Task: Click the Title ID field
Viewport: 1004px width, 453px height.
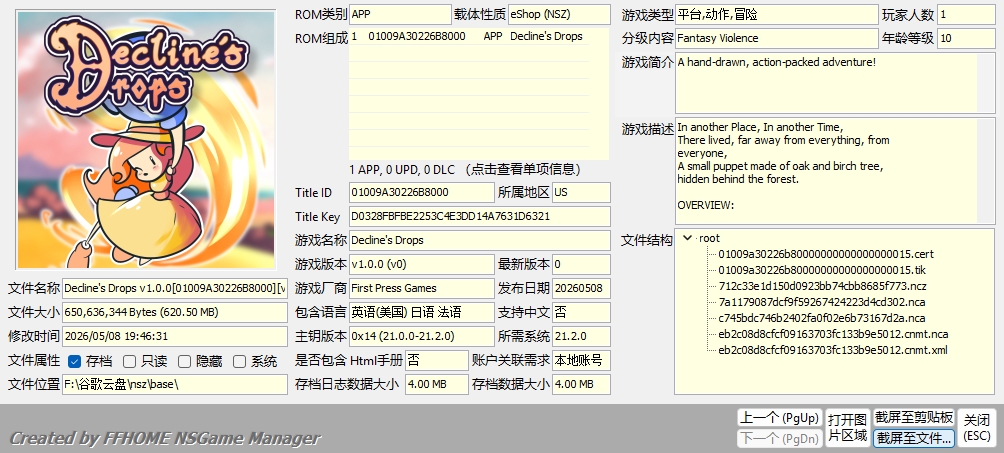Action: tap(421, 192)
